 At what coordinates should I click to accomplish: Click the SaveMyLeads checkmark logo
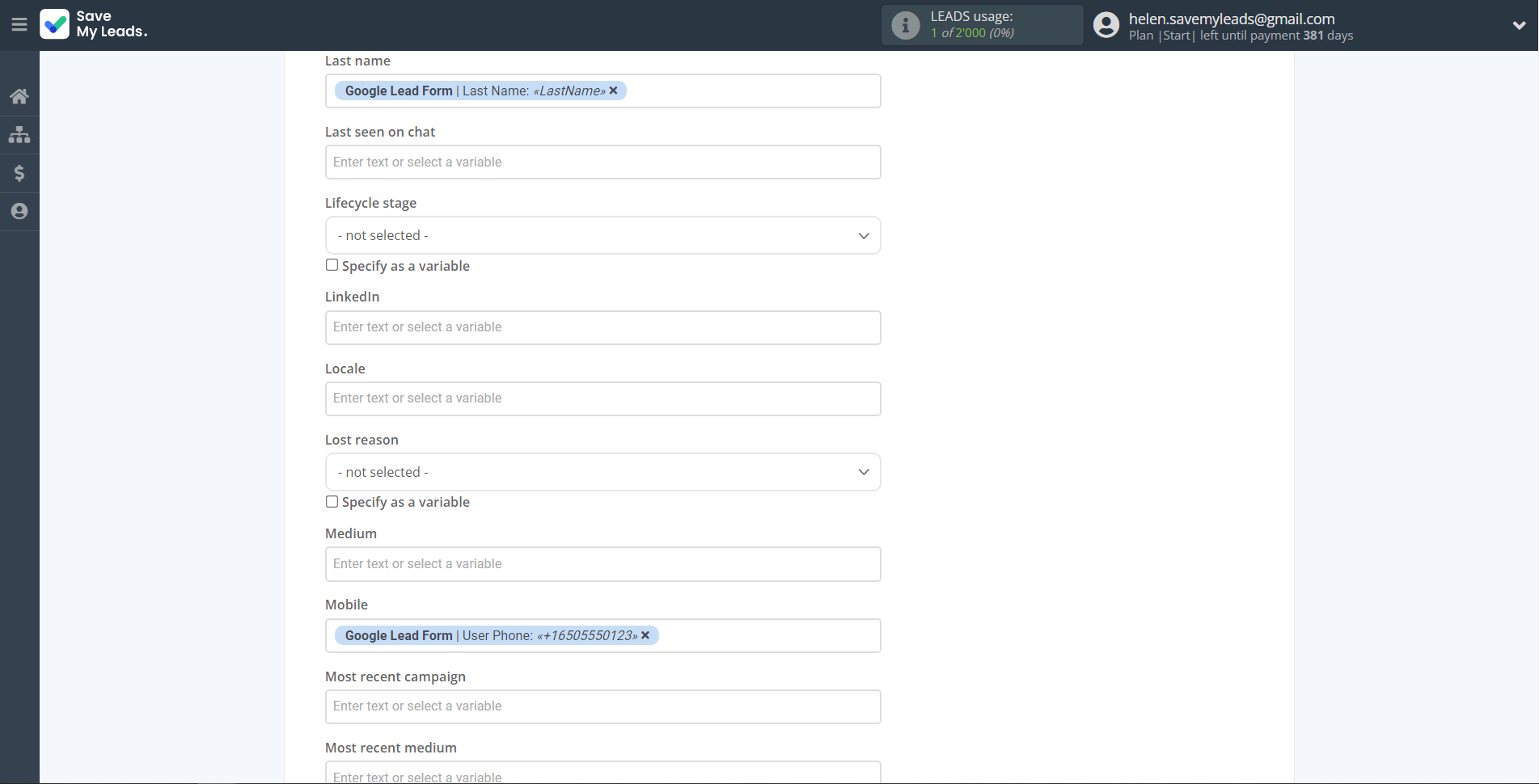[55, 24]
